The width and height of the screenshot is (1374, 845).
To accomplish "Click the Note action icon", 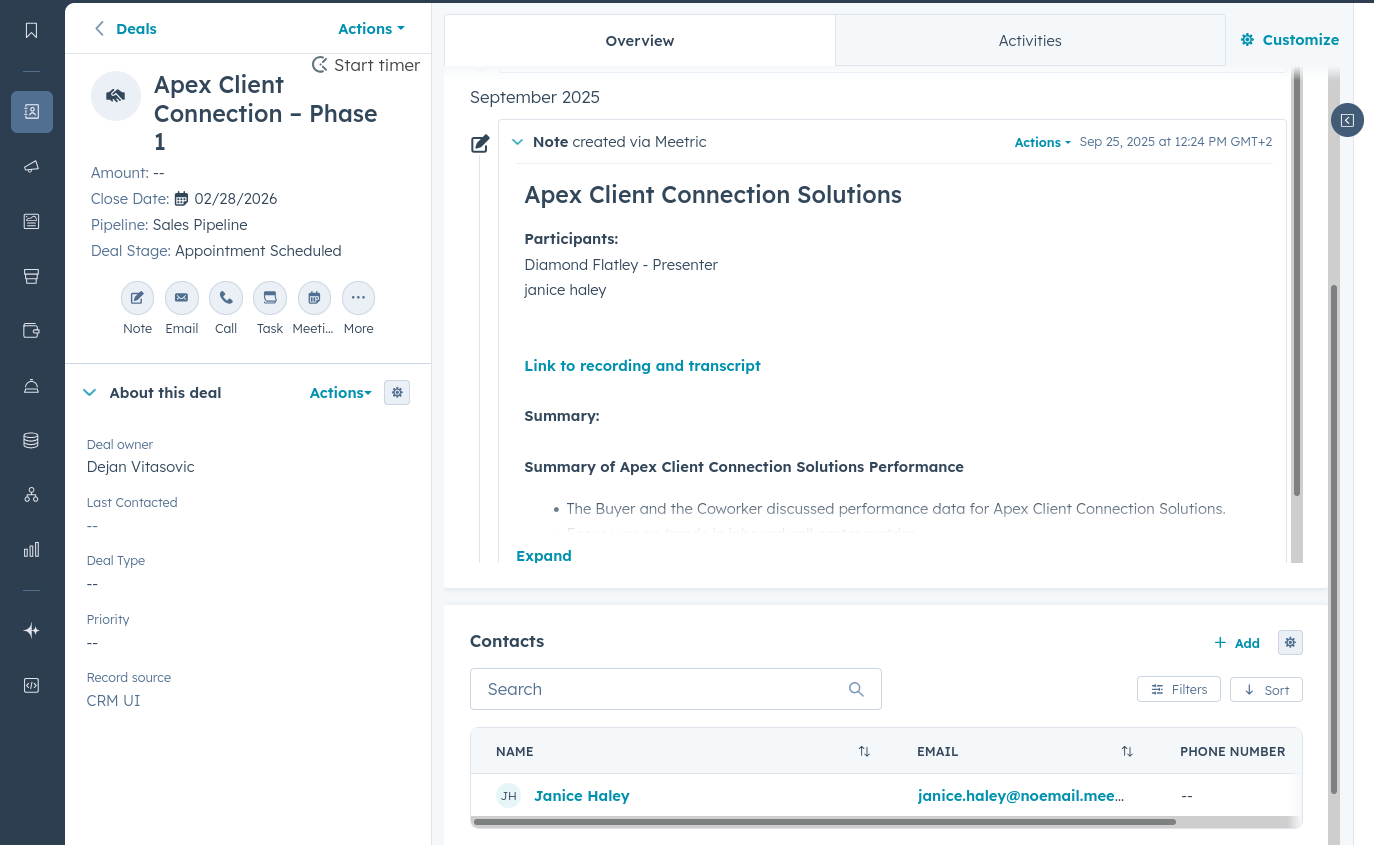I will click(137, 298).
